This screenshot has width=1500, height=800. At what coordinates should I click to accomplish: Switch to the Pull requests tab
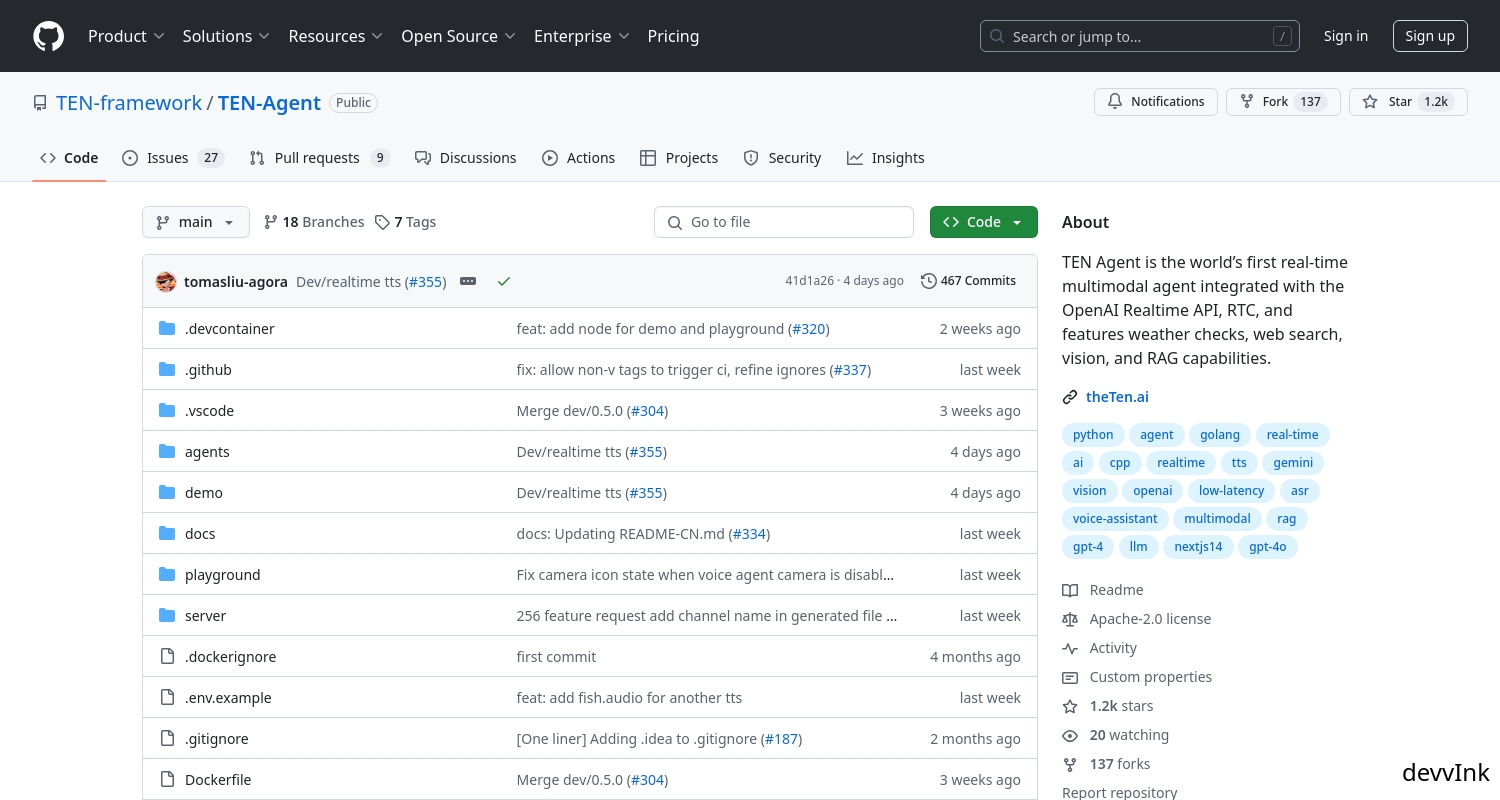pyautogui.click(x=319, y=158)
